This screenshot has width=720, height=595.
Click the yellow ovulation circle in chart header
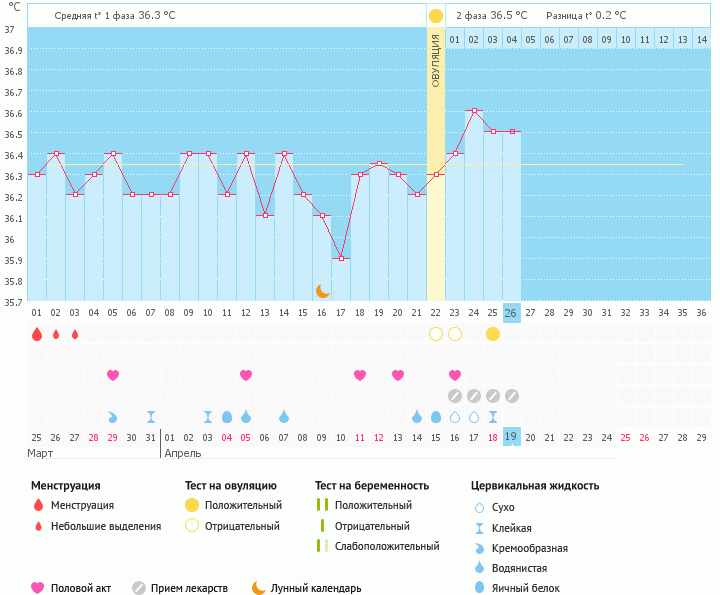(x=436, y=16)
